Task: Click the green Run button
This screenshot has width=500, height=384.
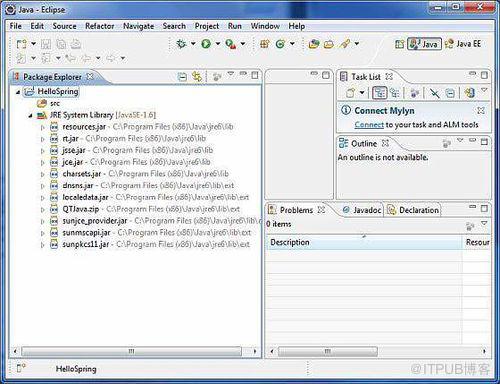Action: point(206,44)
